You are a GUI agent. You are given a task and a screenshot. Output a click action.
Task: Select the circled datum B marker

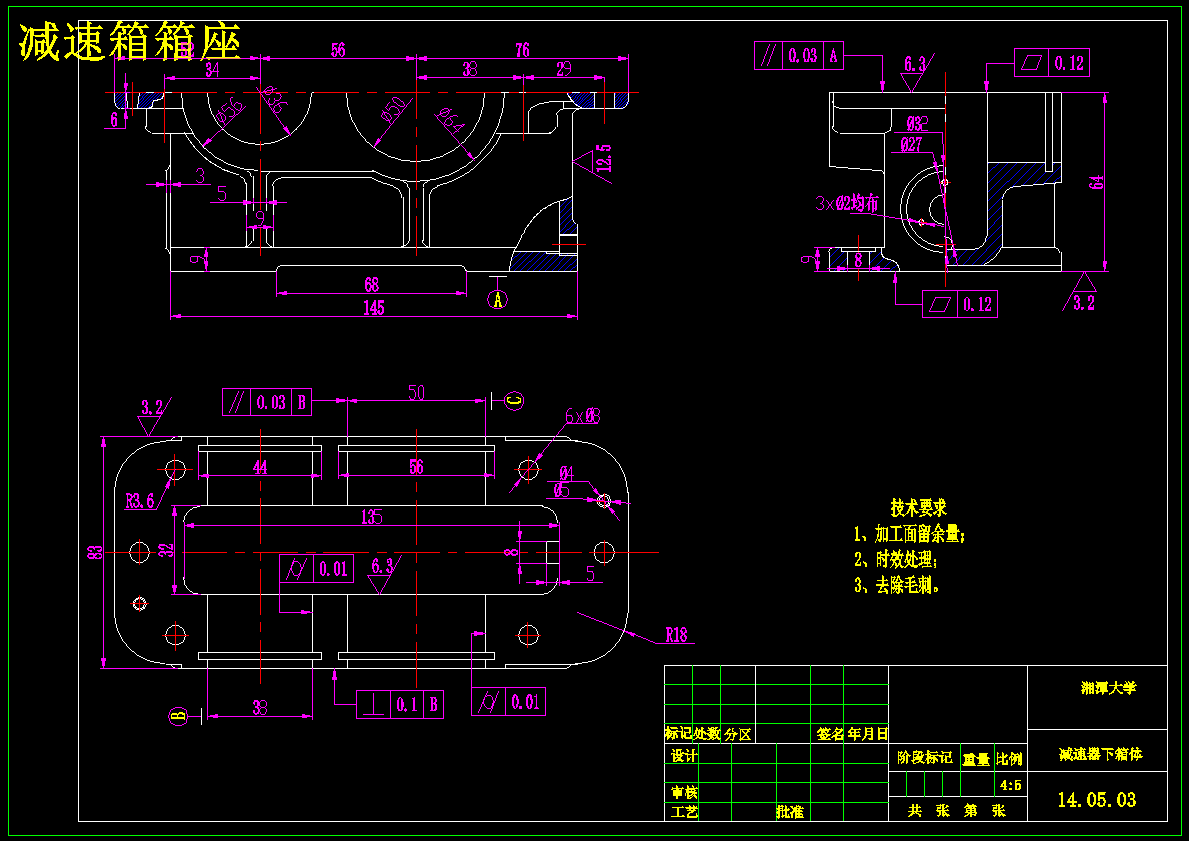point(178,715)
